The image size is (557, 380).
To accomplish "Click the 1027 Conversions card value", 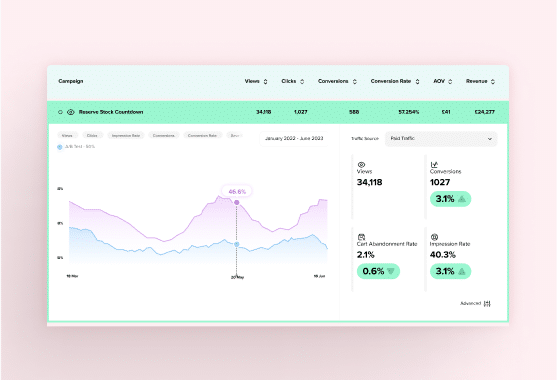I will point(440,182).
